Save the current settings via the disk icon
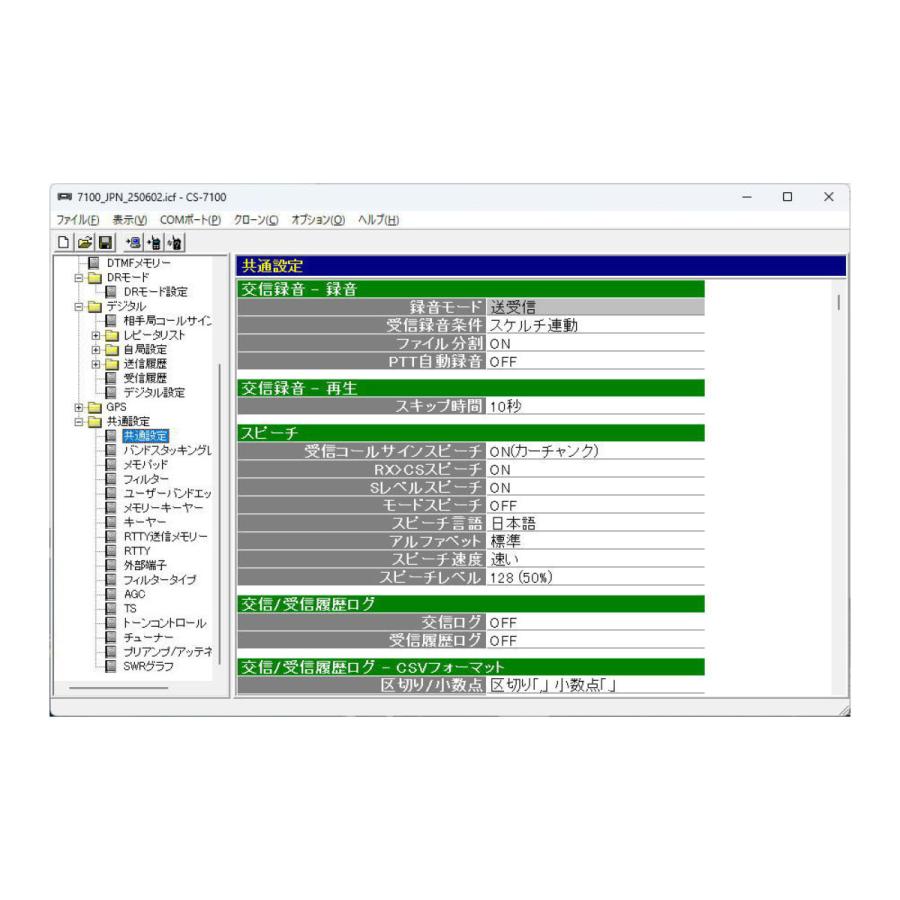 [106, 243]
